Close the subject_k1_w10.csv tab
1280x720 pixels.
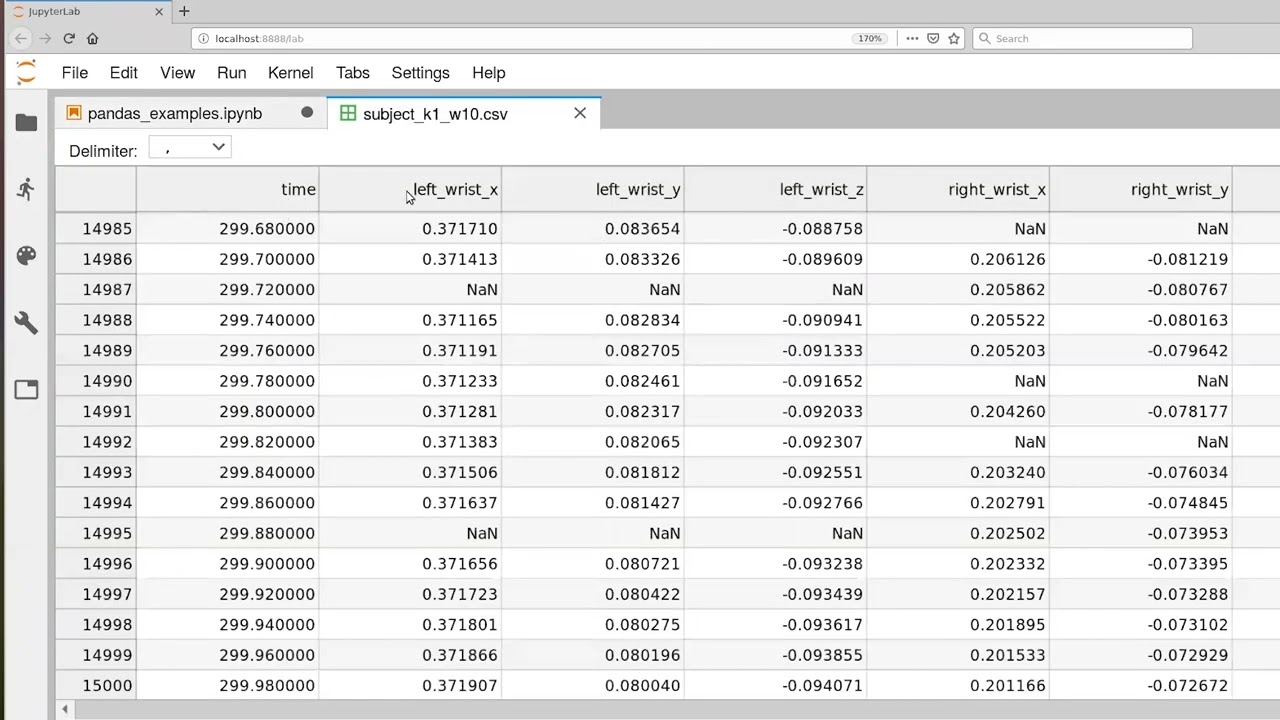click(580, 113)
